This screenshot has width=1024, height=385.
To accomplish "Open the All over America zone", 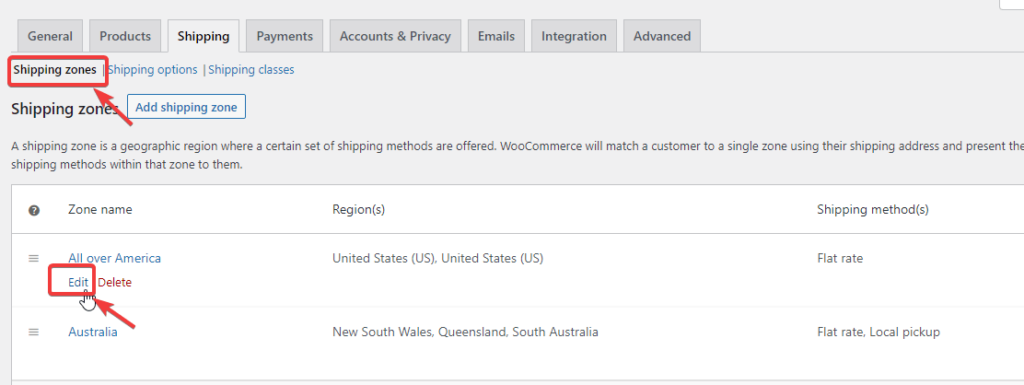I will [114, 258].
